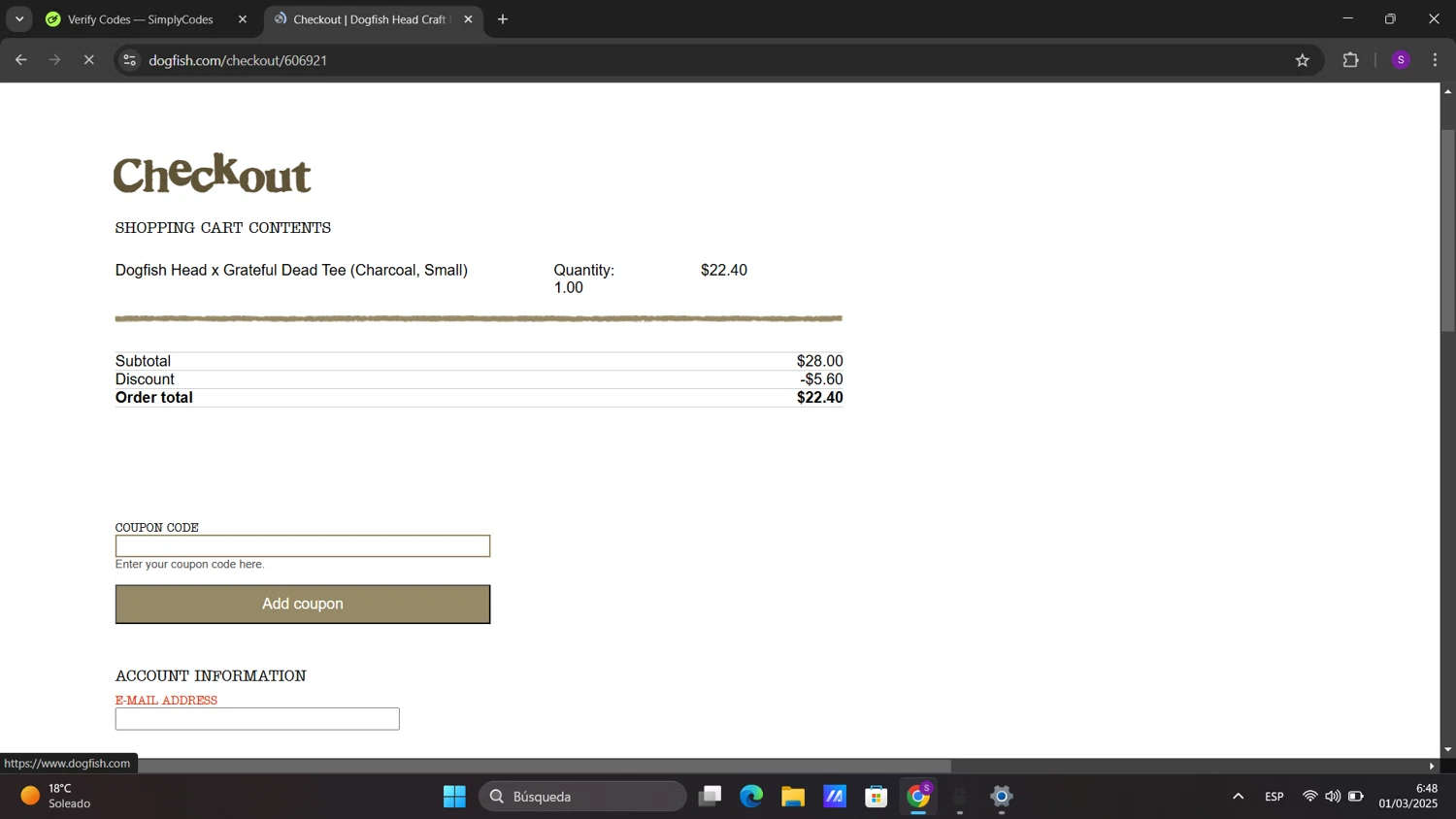Open Microsoft Store from the taskbar
This screenshot has height=819, width=1456.
(877, 797)
